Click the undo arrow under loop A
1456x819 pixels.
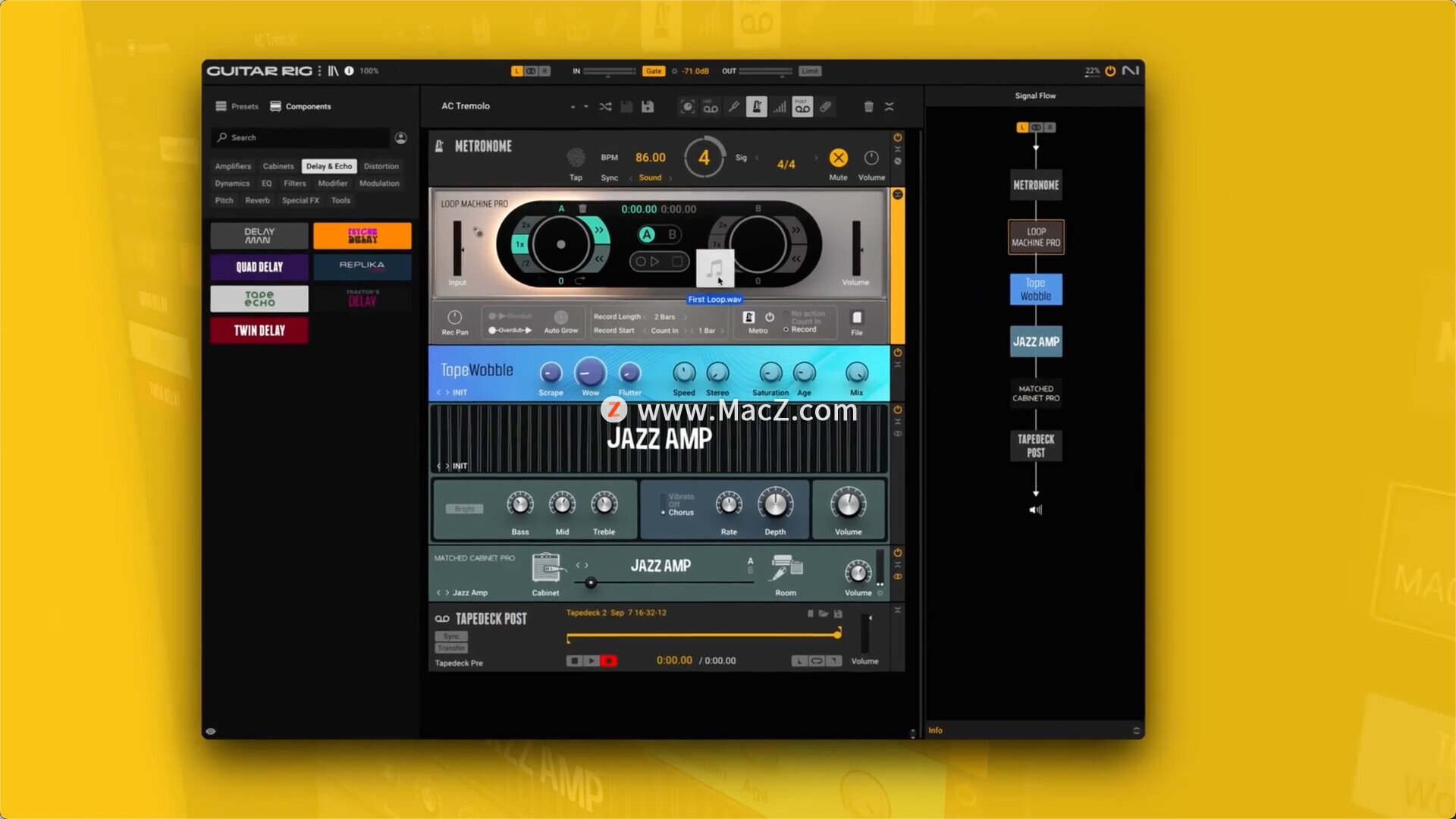point(580,281)
